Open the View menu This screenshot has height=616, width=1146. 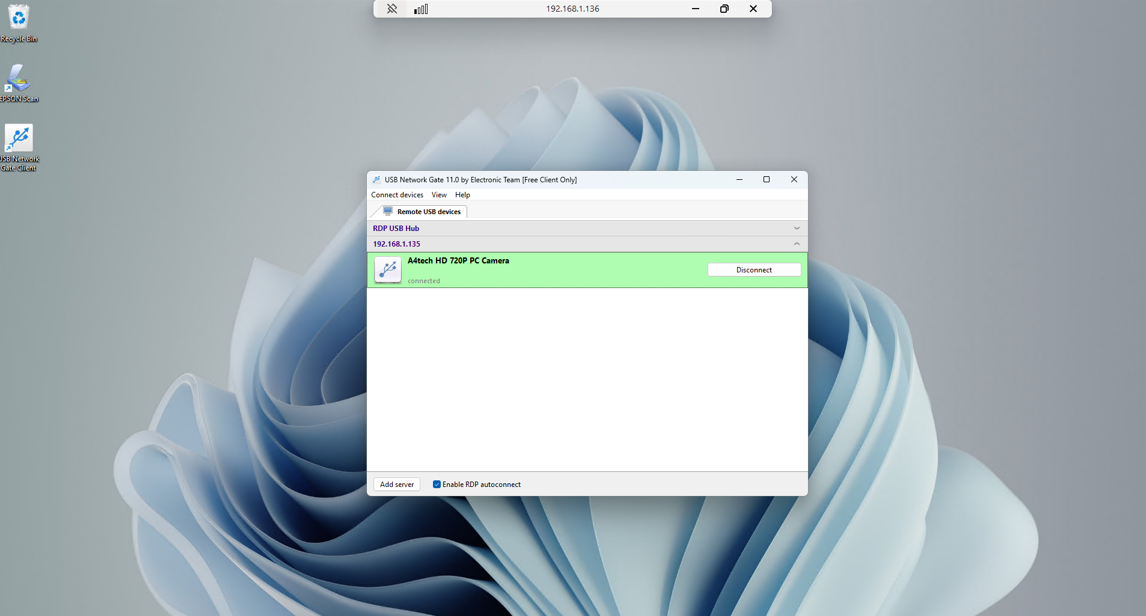439,195
